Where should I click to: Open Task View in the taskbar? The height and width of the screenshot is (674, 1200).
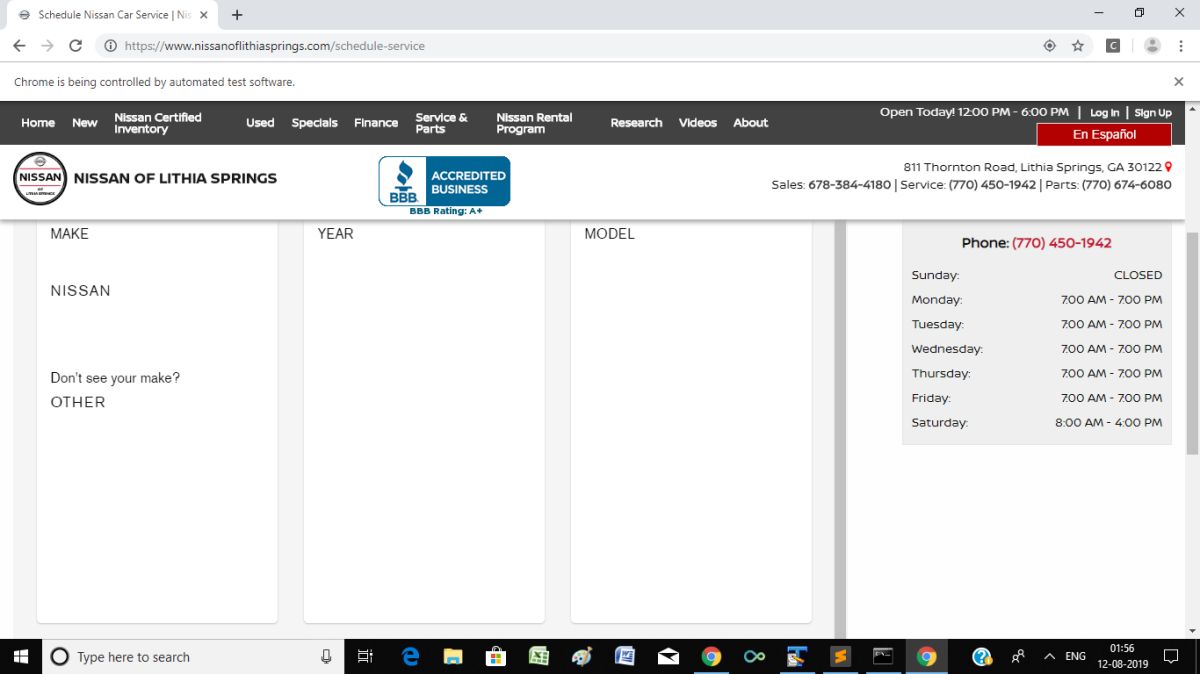(x=365, y=657)
